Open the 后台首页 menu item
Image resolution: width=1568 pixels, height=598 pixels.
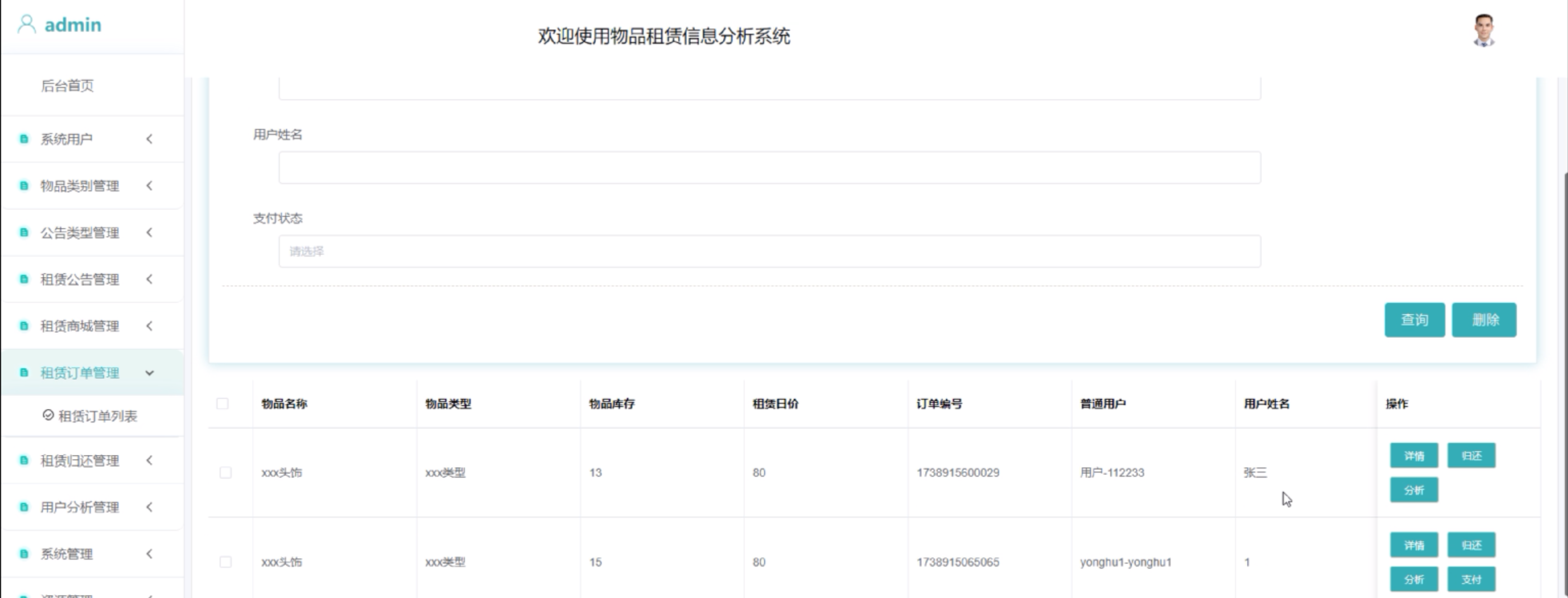67,86
